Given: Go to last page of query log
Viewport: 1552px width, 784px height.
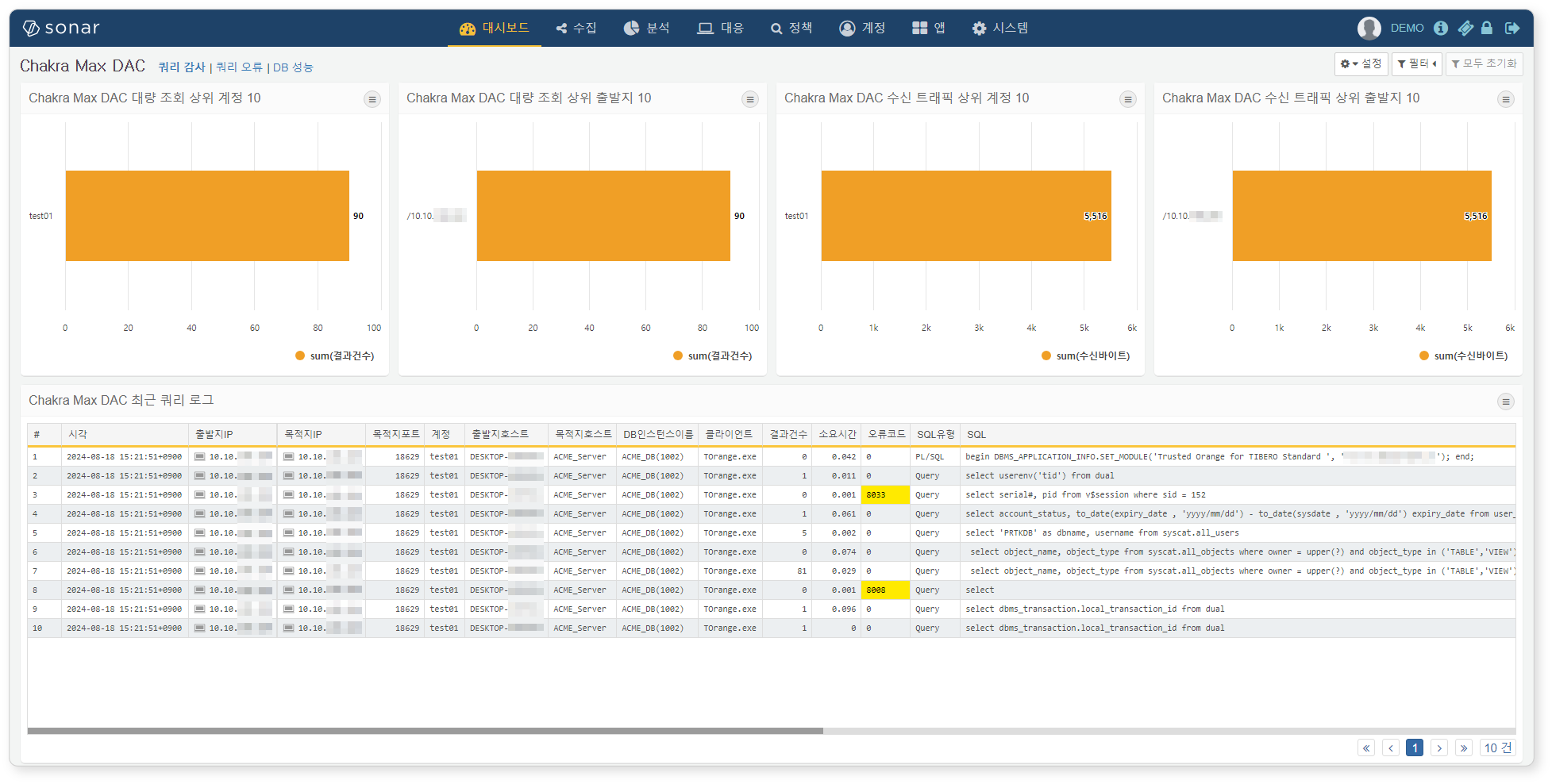Looking at the screenshot, I should click(1464, 747).
